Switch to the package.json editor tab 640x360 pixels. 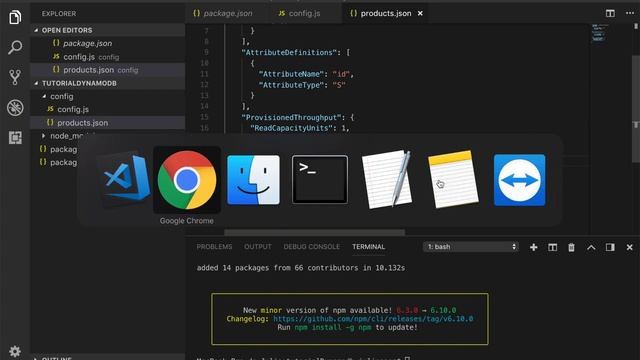[223, 13]
